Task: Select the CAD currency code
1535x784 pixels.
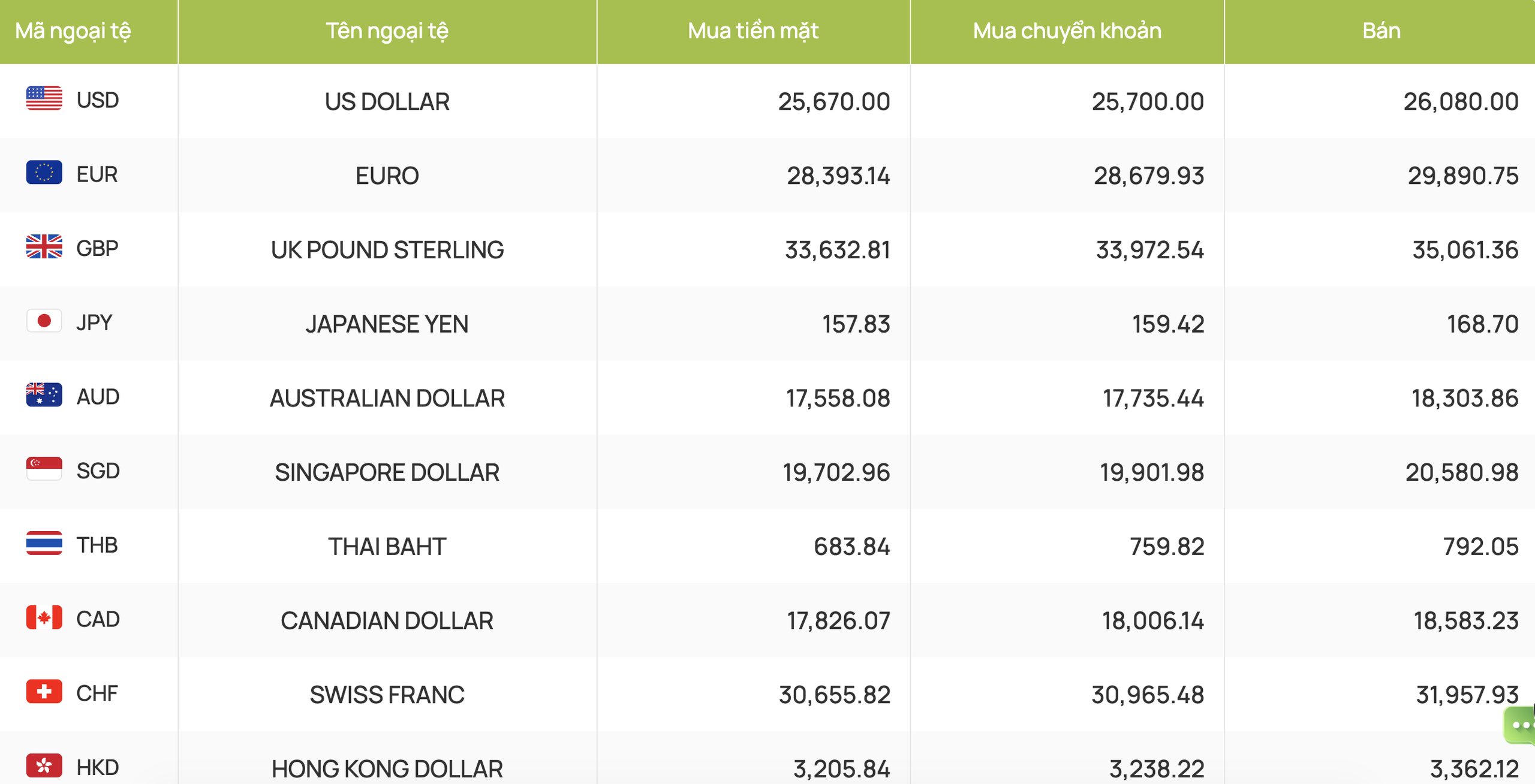Action: pyautogui.click(x=98, y=619)
